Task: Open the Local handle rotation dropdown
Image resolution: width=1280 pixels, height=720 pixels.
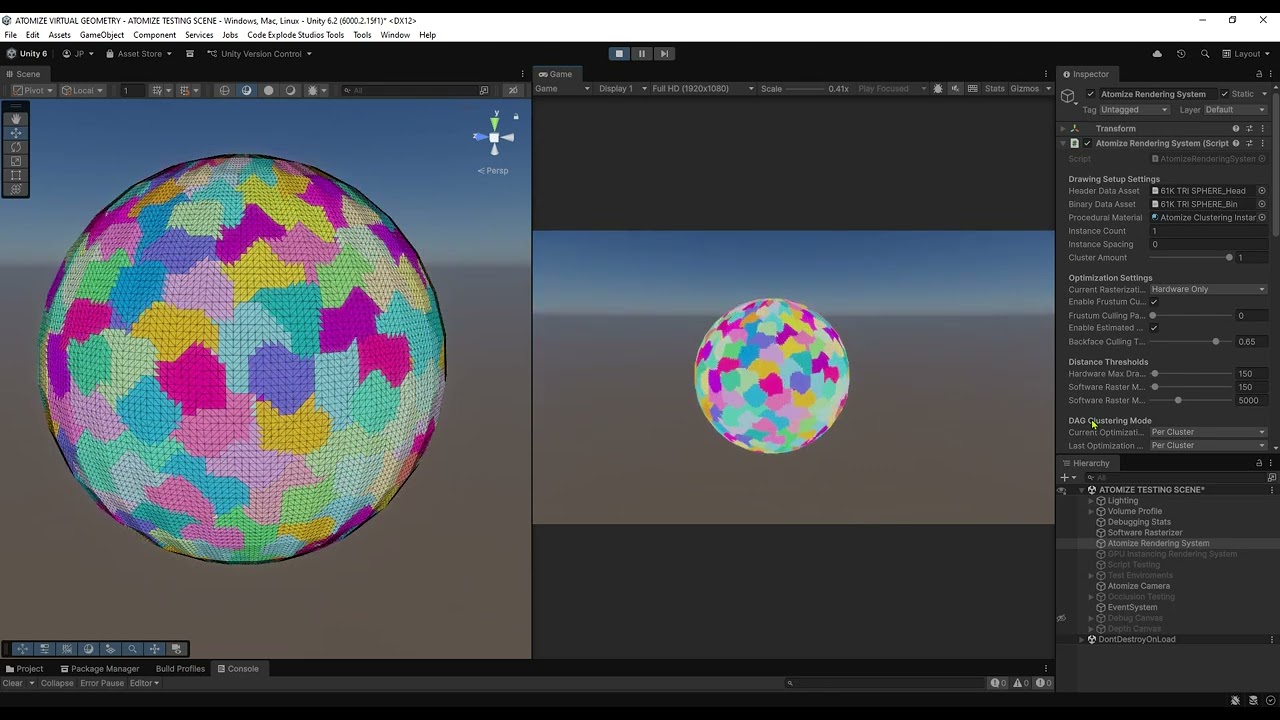Action: (81, 90)
